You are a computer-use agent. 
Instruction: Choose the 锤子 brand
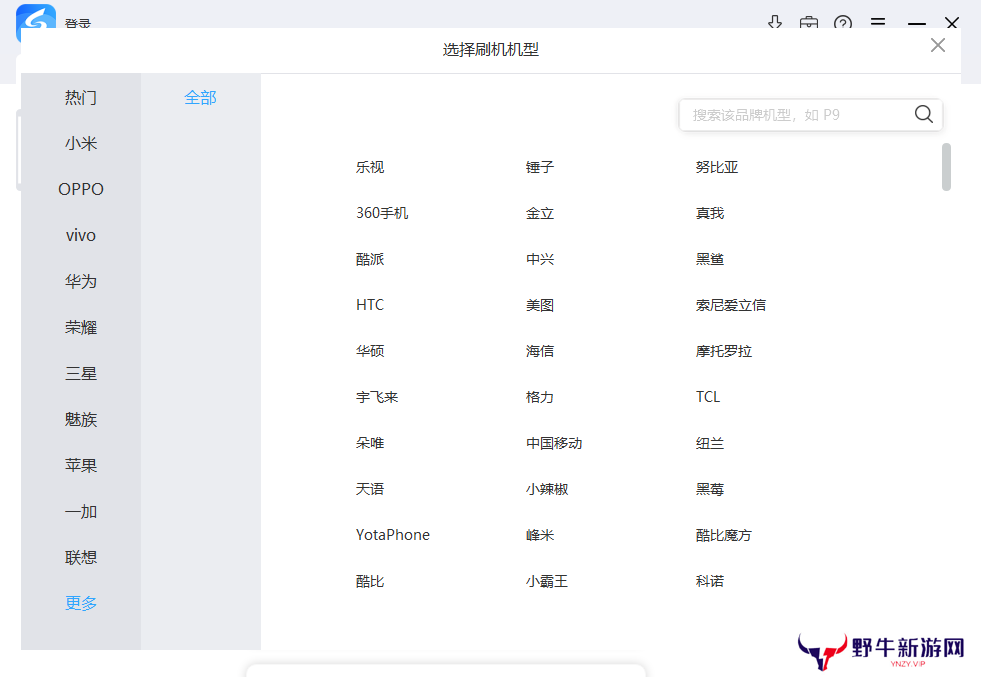pos(539,167)
